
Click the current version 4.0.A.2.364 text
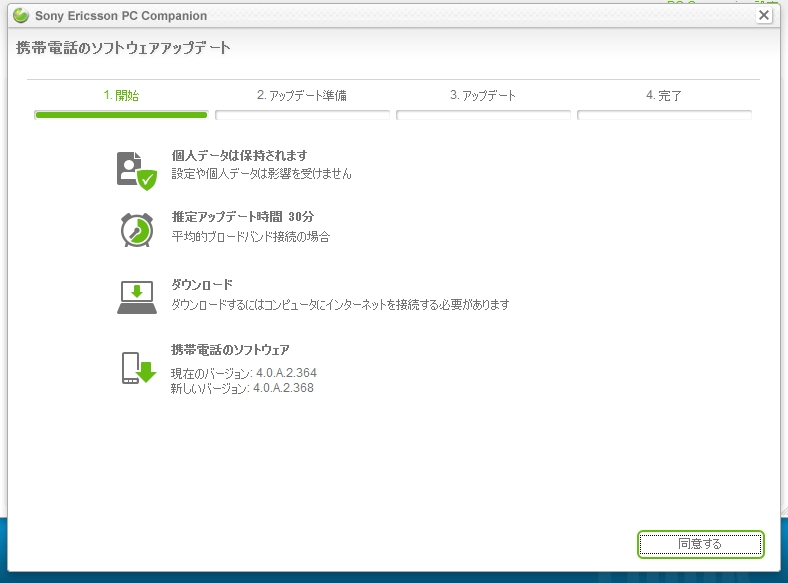tap(244, 373)
